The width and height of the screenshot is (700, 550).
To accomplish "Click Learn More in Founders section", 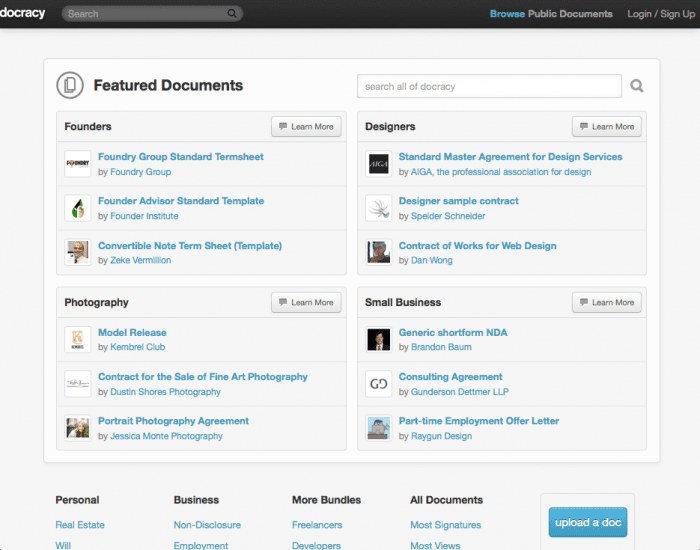I will (306, 127).
